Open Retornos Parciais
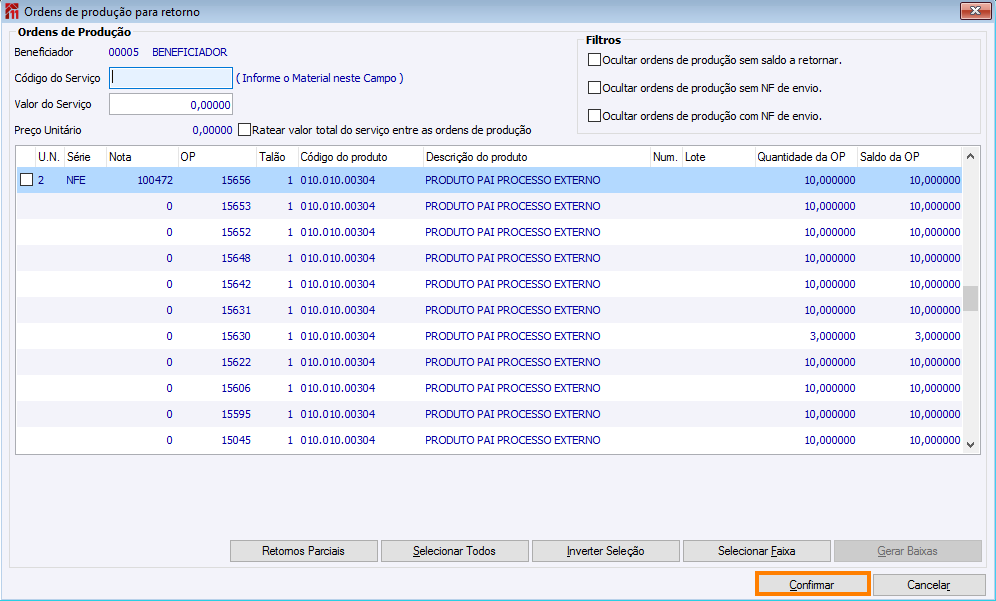 pos(304,551)
